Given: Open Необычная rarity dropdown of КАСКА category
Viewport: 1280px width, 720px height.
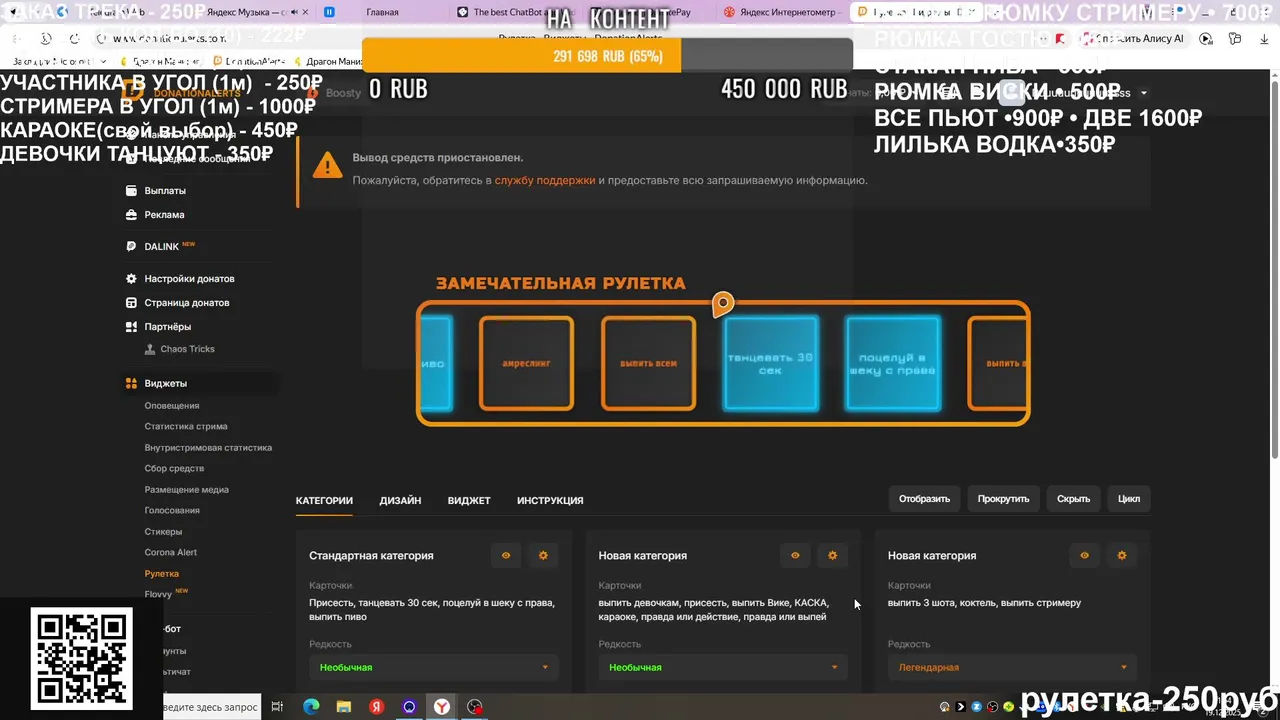Looking at the screenshot, I should click(723, 667).
